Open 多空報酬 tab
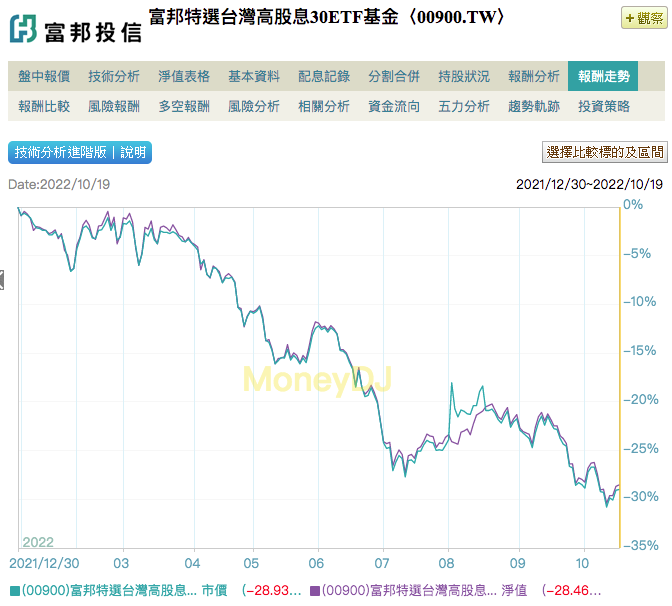The height and width of the screenshot is (606, 672). (x=184, y=106)
